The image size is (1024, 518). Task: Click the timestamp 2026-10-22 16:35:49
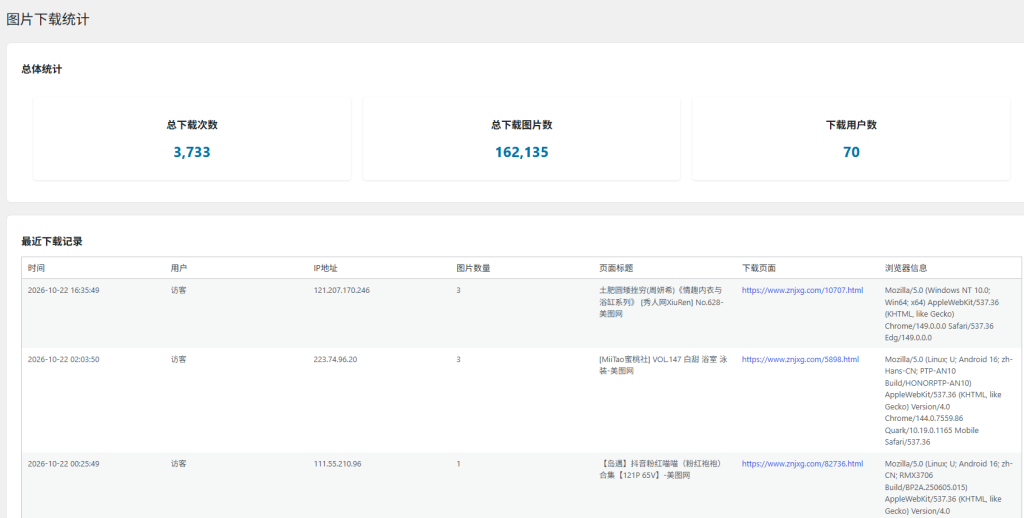(x=63, y=290)
